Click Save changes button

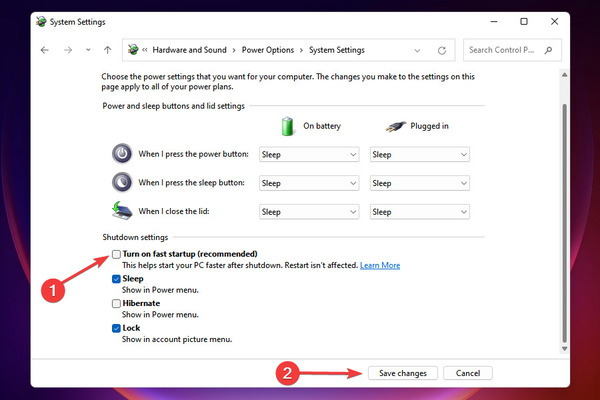(403, 373)
